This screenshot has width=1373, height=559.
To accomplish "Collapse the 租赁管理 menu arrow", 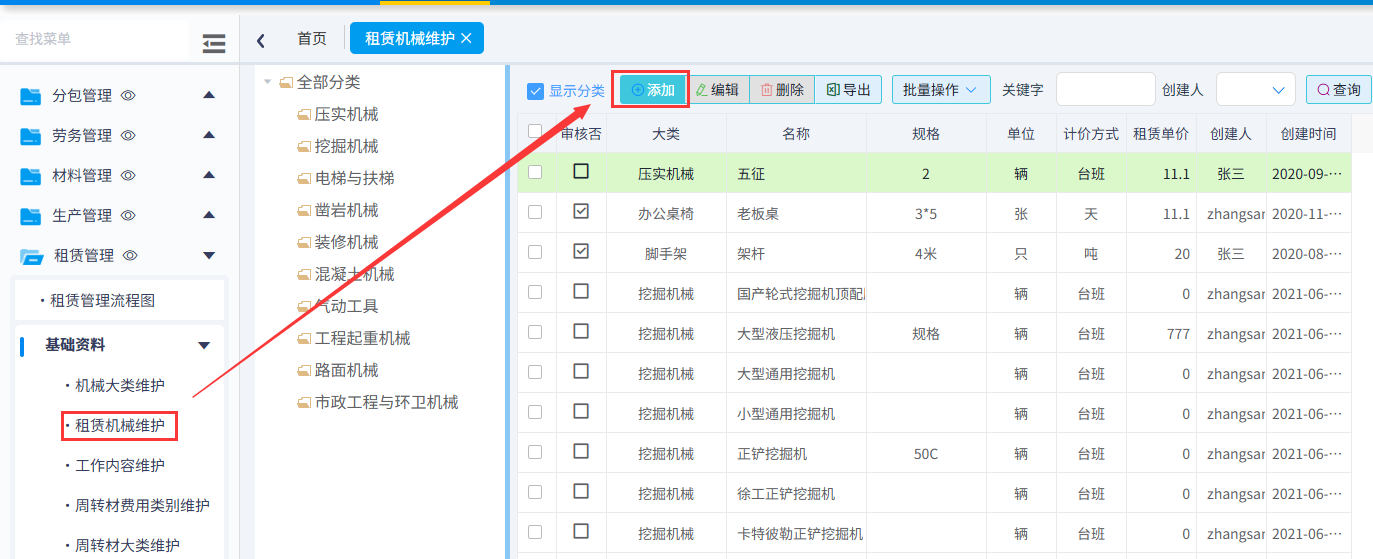I will pos(209,256).
